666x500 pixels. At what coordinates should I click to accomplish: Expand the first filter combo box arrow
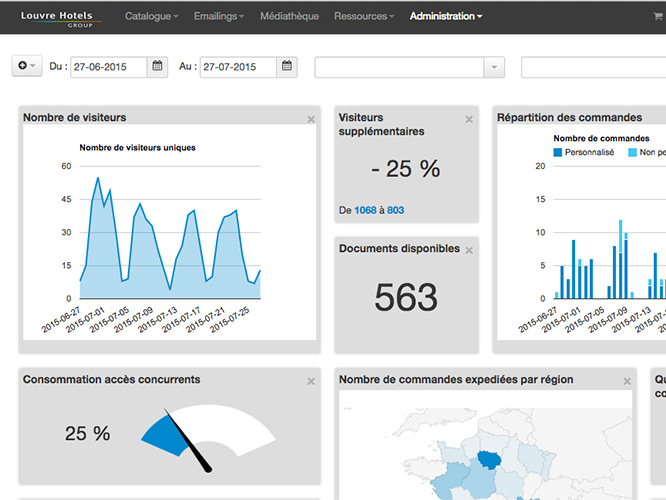494,67
